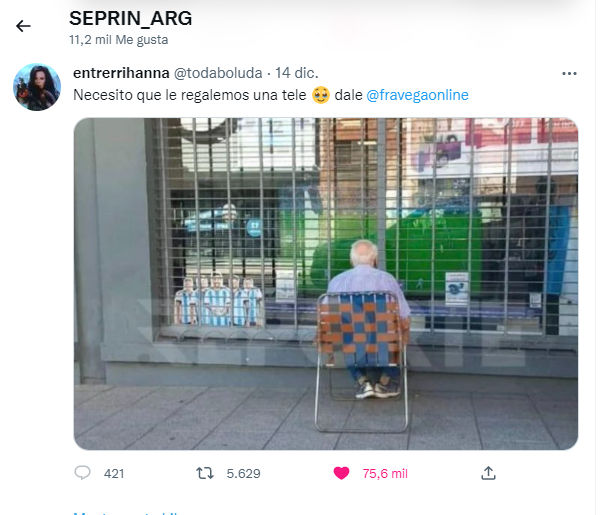Screen dimensions: 611x515
Task: Click the 5.629 retweets count
Action: (x=244, y=474)
